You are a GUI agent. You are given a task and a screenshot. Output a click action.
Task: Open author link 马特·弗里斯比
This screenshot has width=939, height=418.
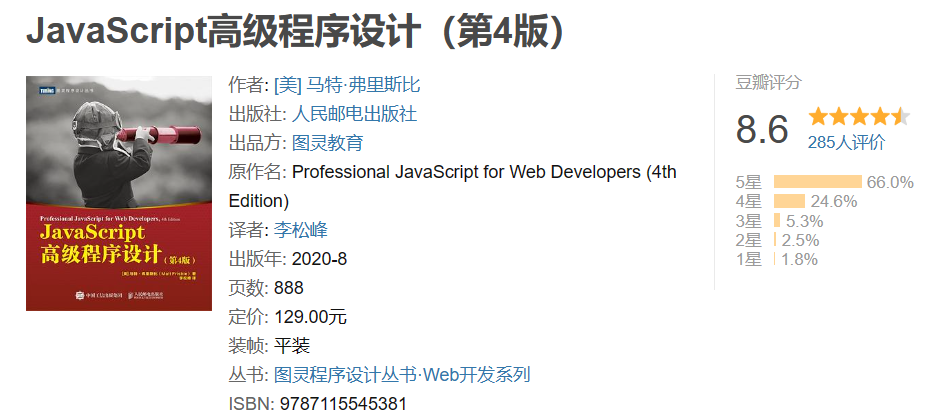pos(347,85)
